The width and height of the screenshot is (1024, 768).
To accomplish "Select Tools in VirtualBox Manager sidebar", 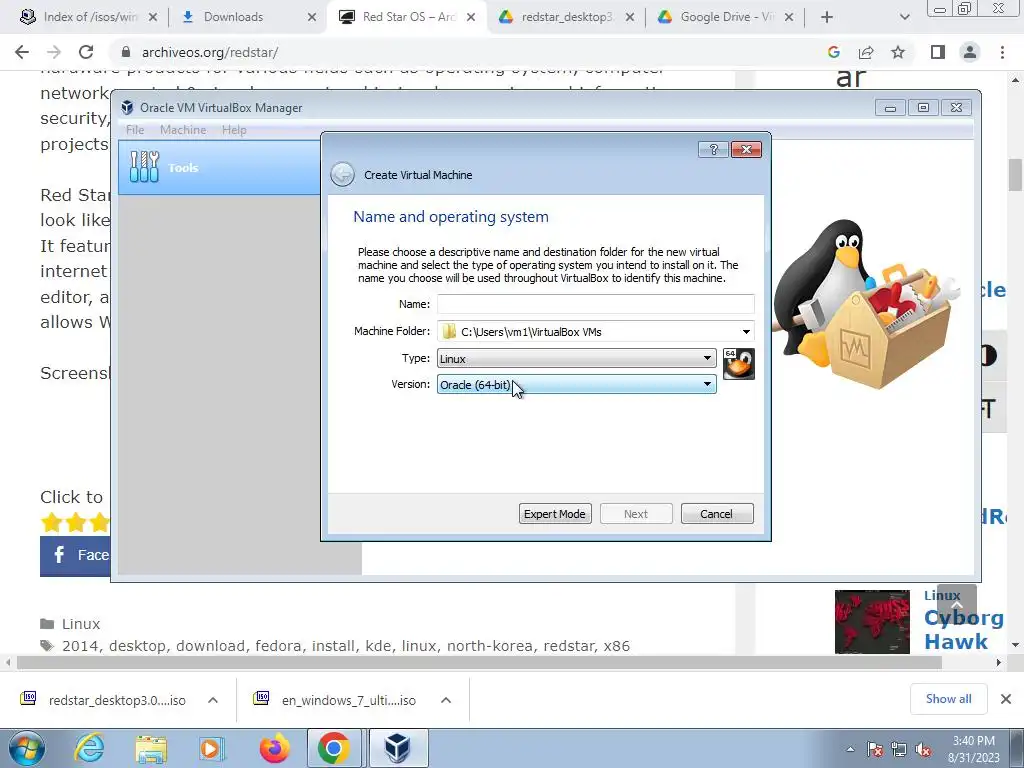I will [219, 168].
